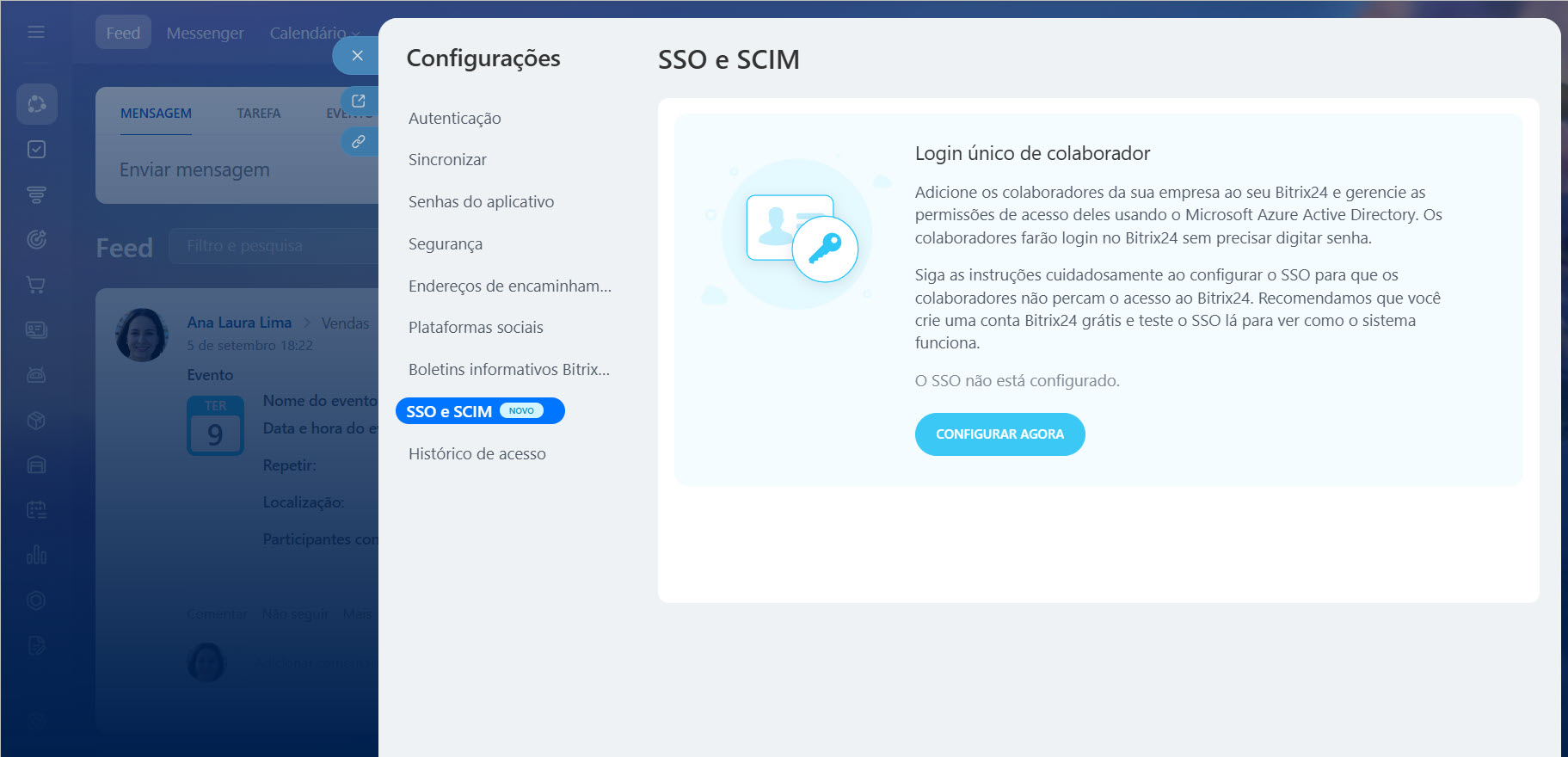Open Sincronizar settings section
Screen dimensions: 1568x757
pyautogui.click(x=447, y=159)
